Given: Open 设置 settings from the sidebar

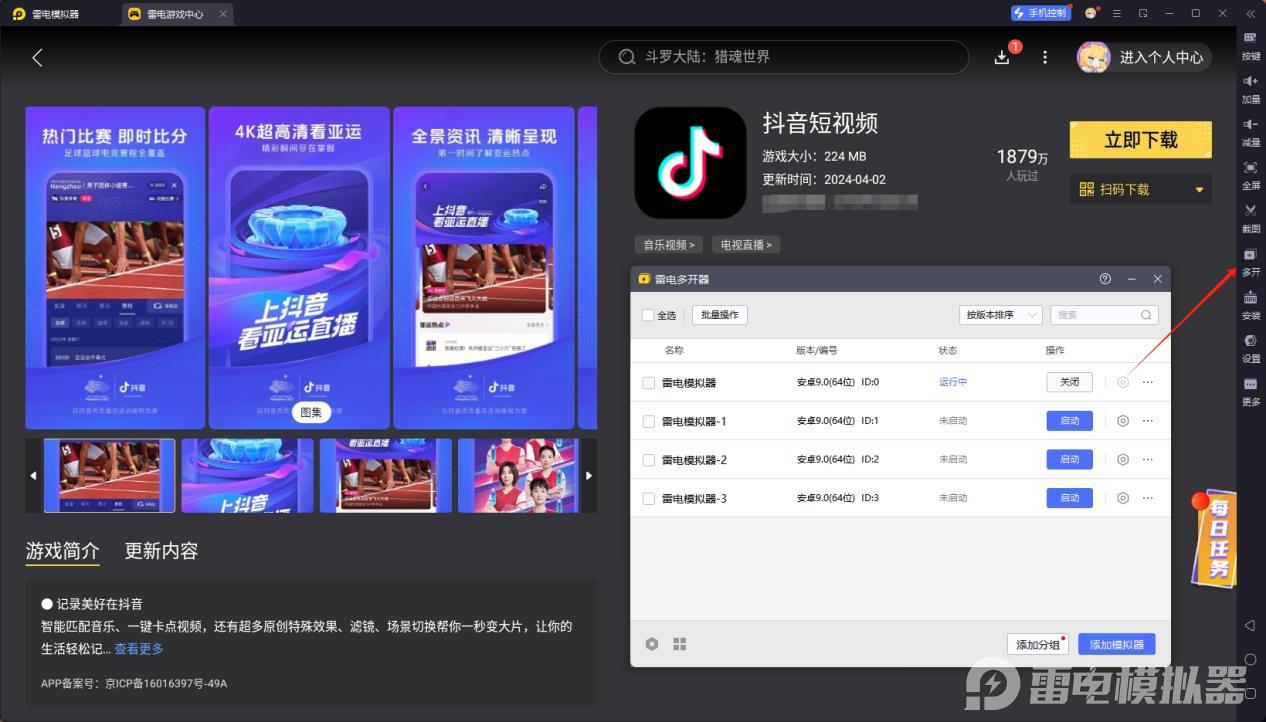Looking at the screenshot, I should (x=1250, y=347).
